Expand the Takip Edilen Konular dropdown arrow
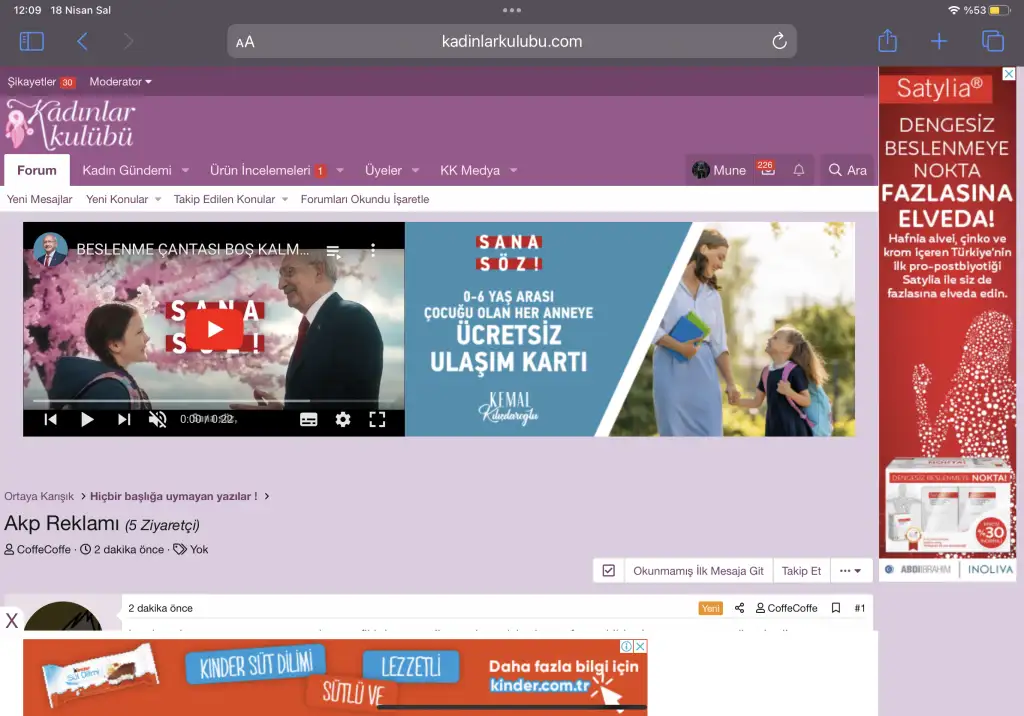 click(x=285, y=199)
